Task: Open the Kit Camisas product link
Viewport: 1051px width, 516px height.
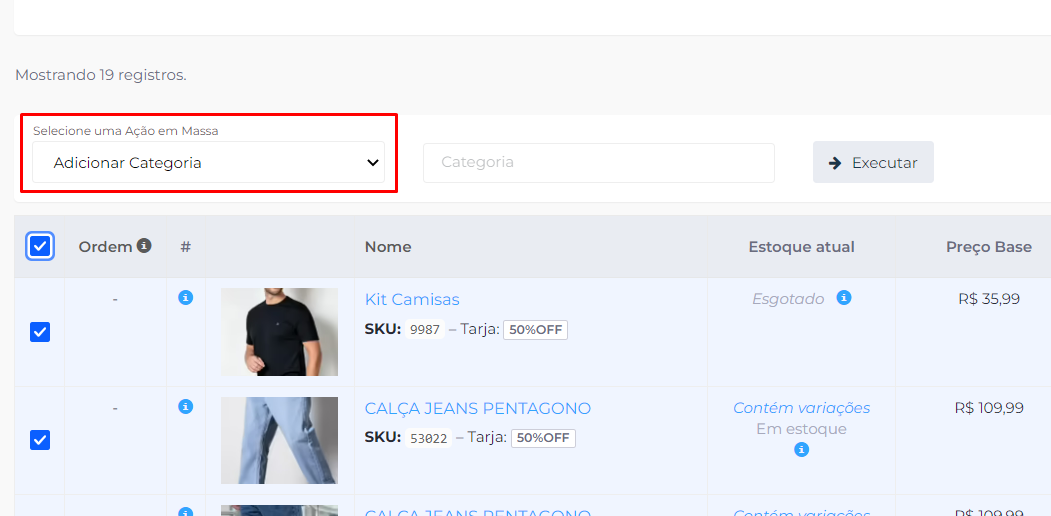Action: (x=412, y=300)
